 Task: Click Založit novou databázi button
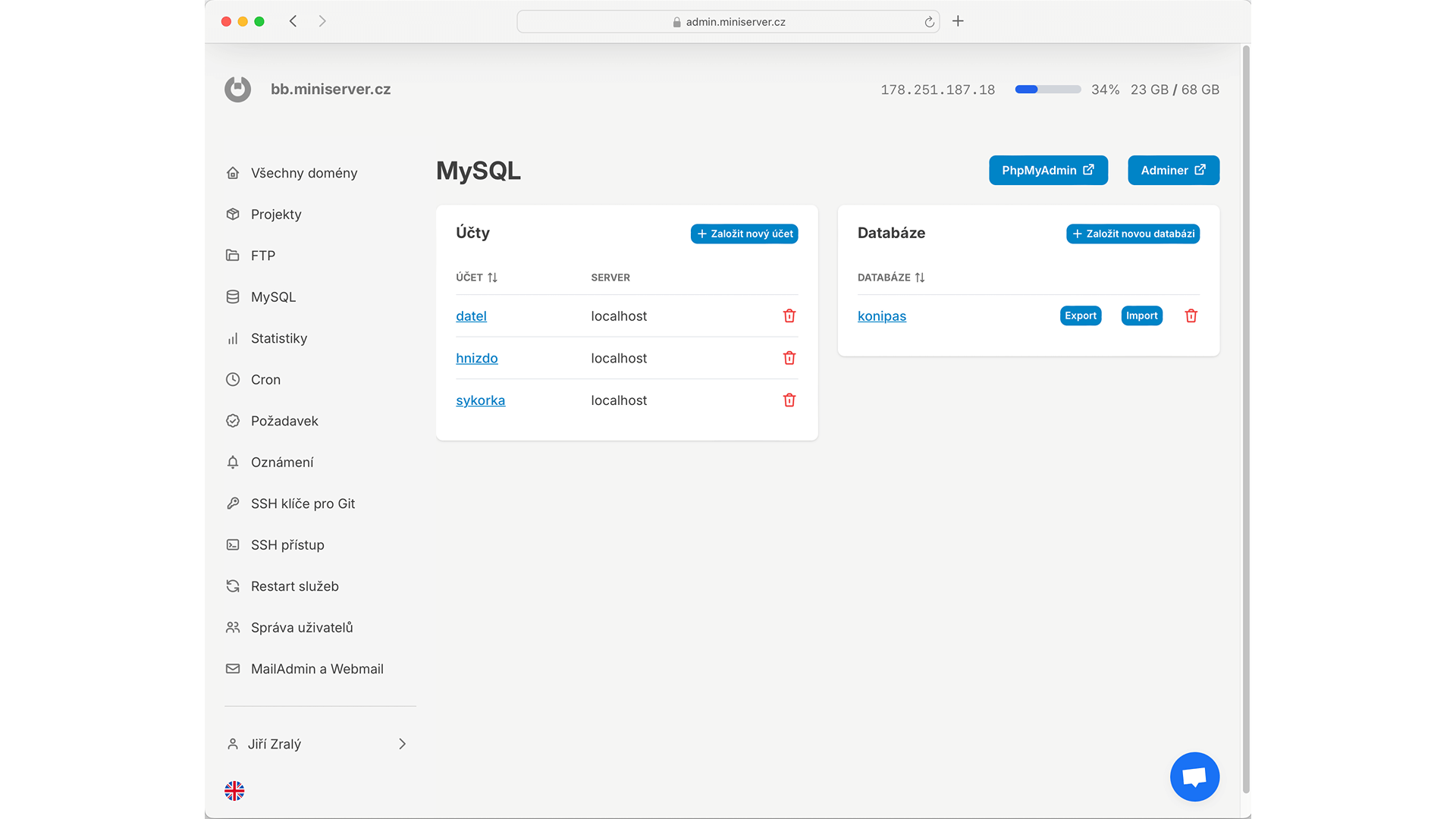pyautogui.click(x=1133, y=234)
